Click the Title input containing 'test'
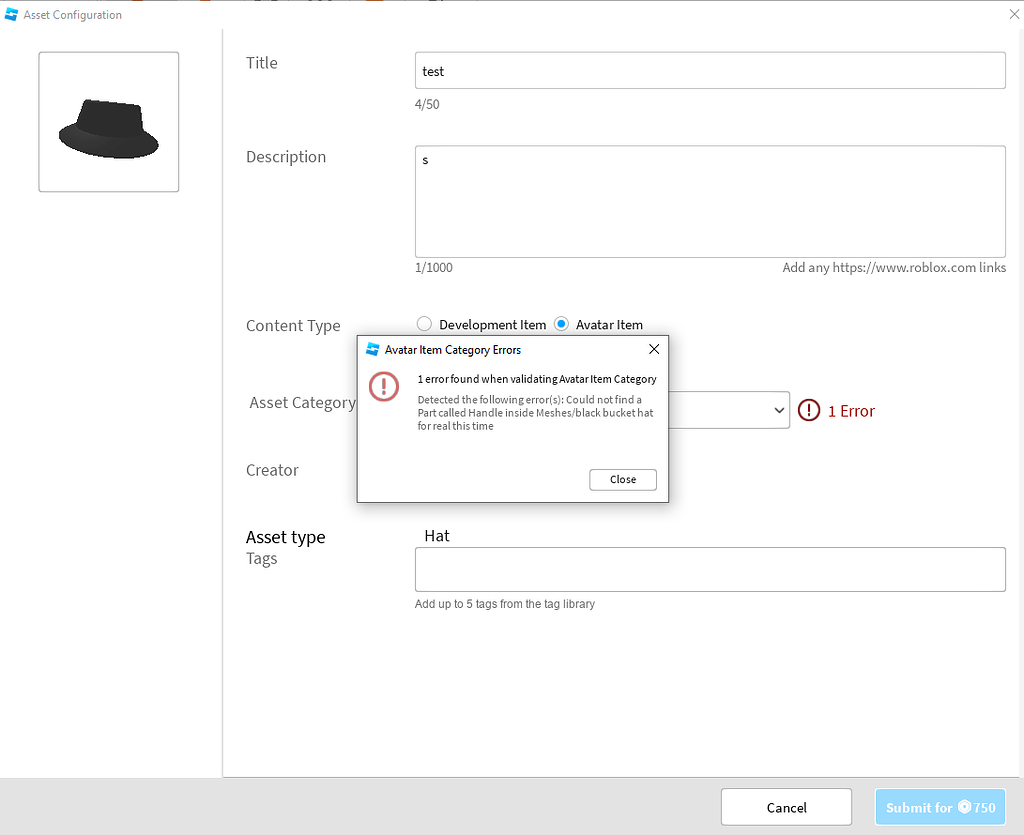 [710, 70]
